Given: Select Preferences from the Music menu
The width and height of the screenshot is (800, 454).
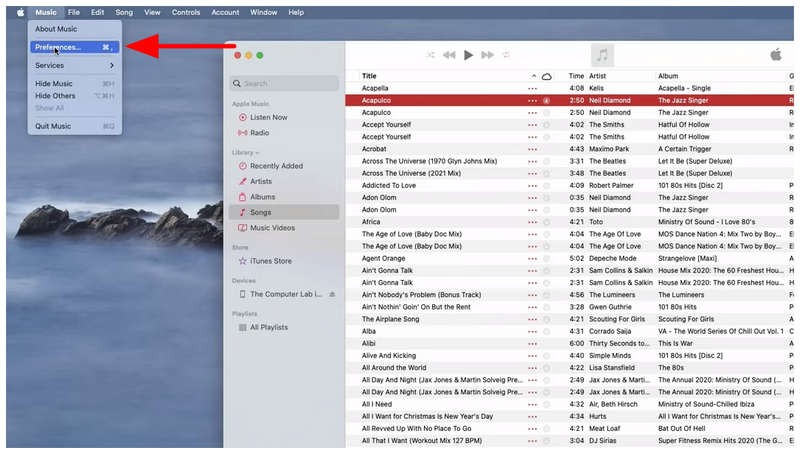Looking at the screenshot, I should (x=74, y=47).
